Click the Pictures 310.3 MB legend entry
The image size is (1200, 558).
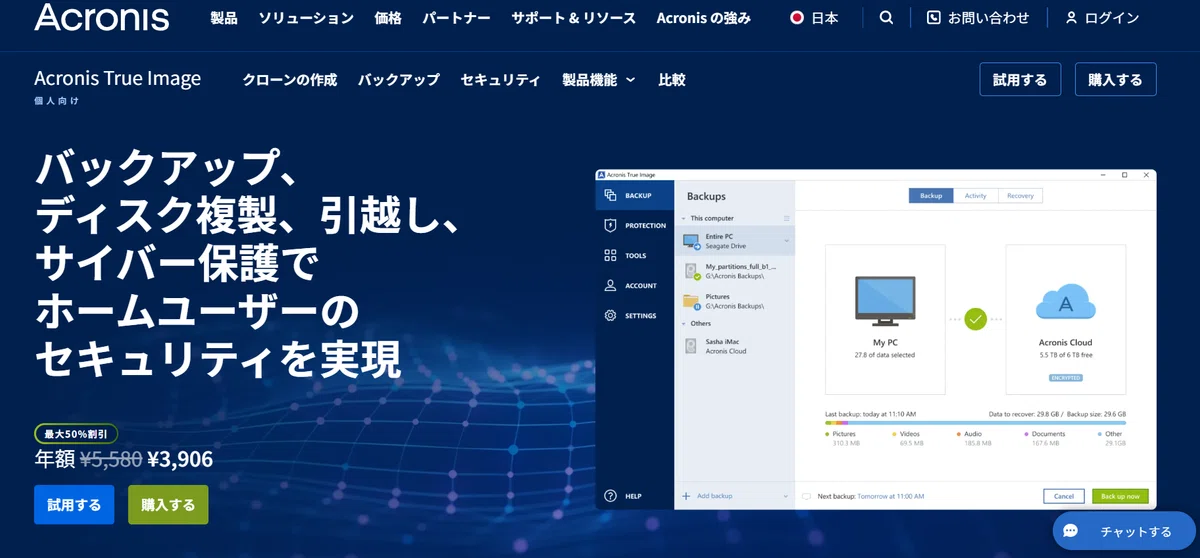coord(844,438)
